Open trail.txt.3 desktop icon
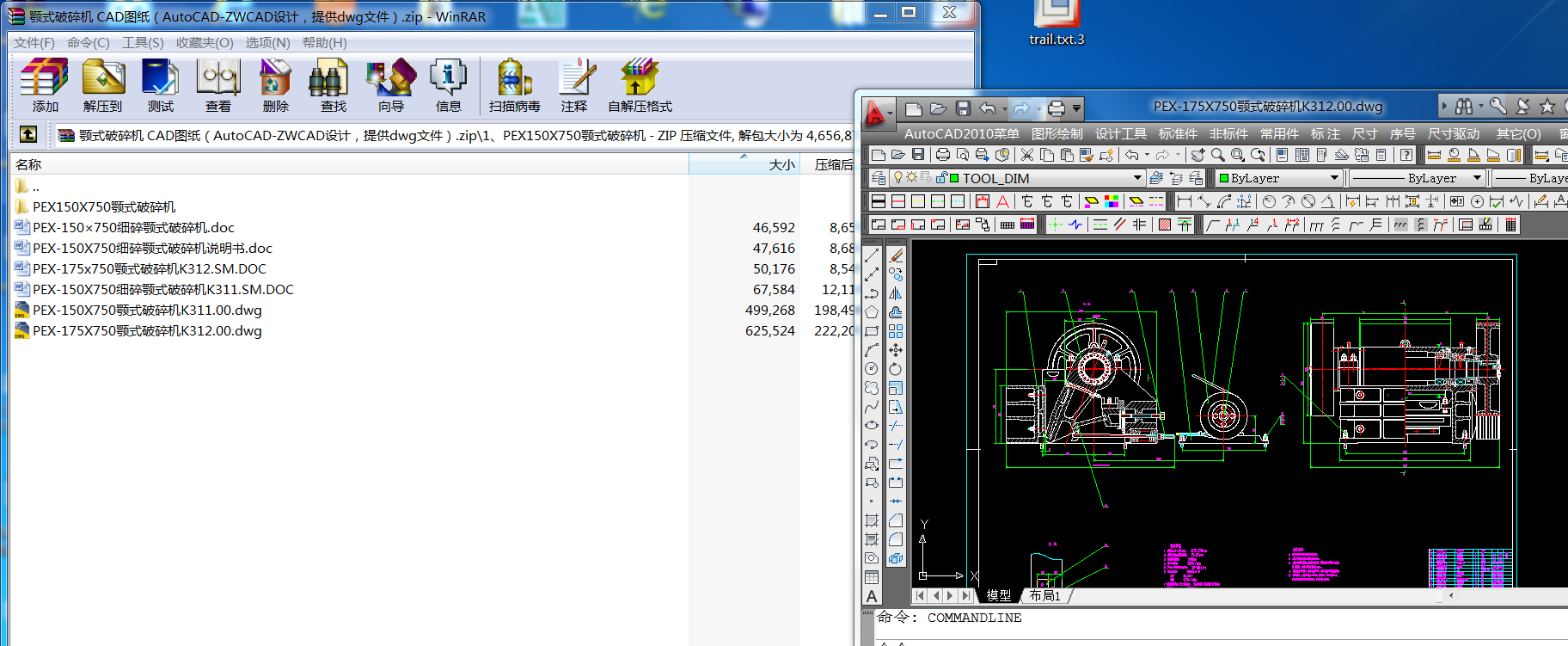The height and width of the screenshot is (646, 1568). point(1057,23)
